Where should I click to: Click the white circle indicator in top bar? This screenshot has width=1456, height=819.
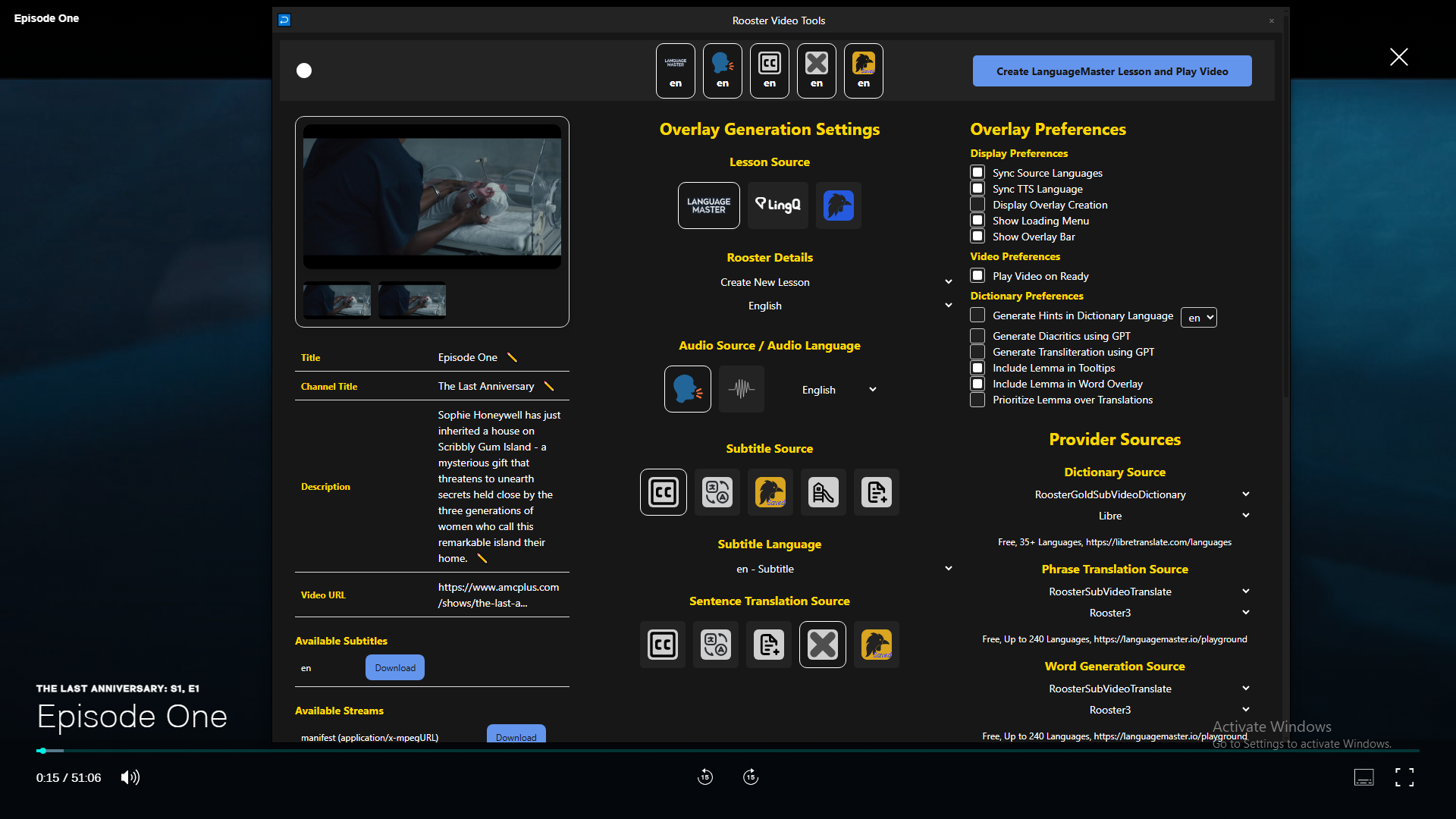304,71
